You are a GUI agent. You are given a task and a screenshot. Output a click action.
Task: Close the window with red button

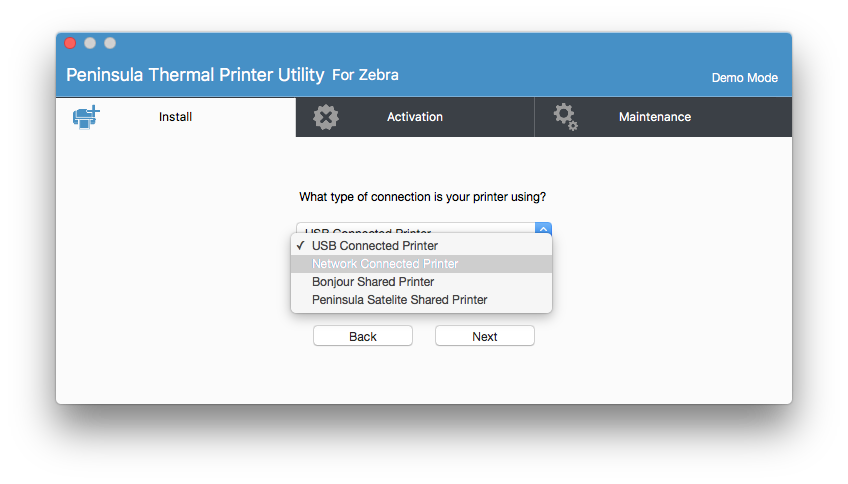click(70, 43)
